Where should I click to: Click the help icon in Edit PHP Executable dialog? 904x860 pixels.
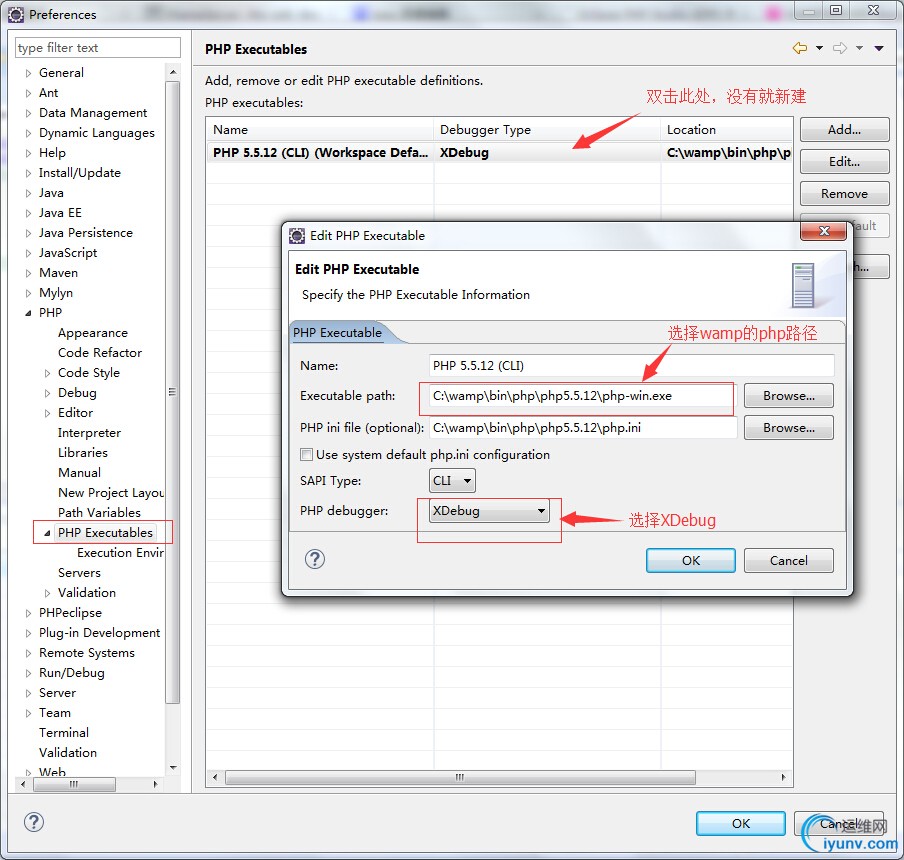coord(315,559)
